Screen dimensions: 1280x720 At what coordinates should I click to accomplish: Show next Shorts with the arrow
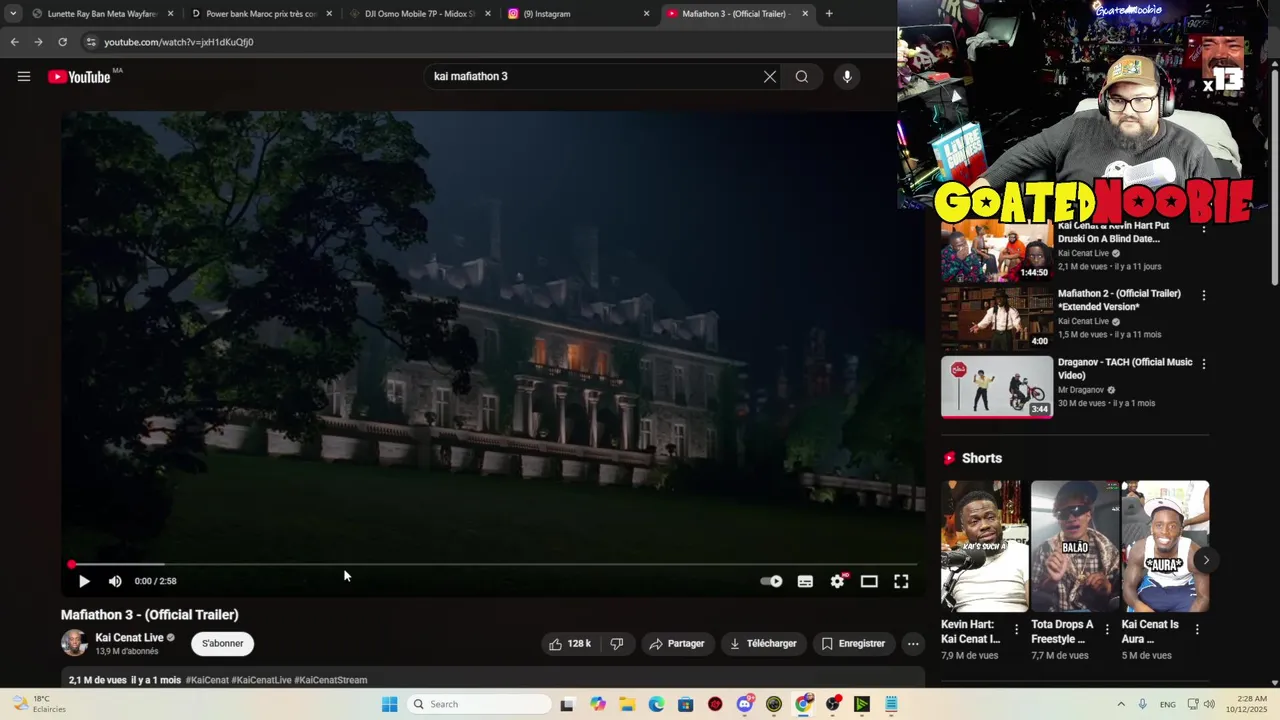click(1206, 560)
